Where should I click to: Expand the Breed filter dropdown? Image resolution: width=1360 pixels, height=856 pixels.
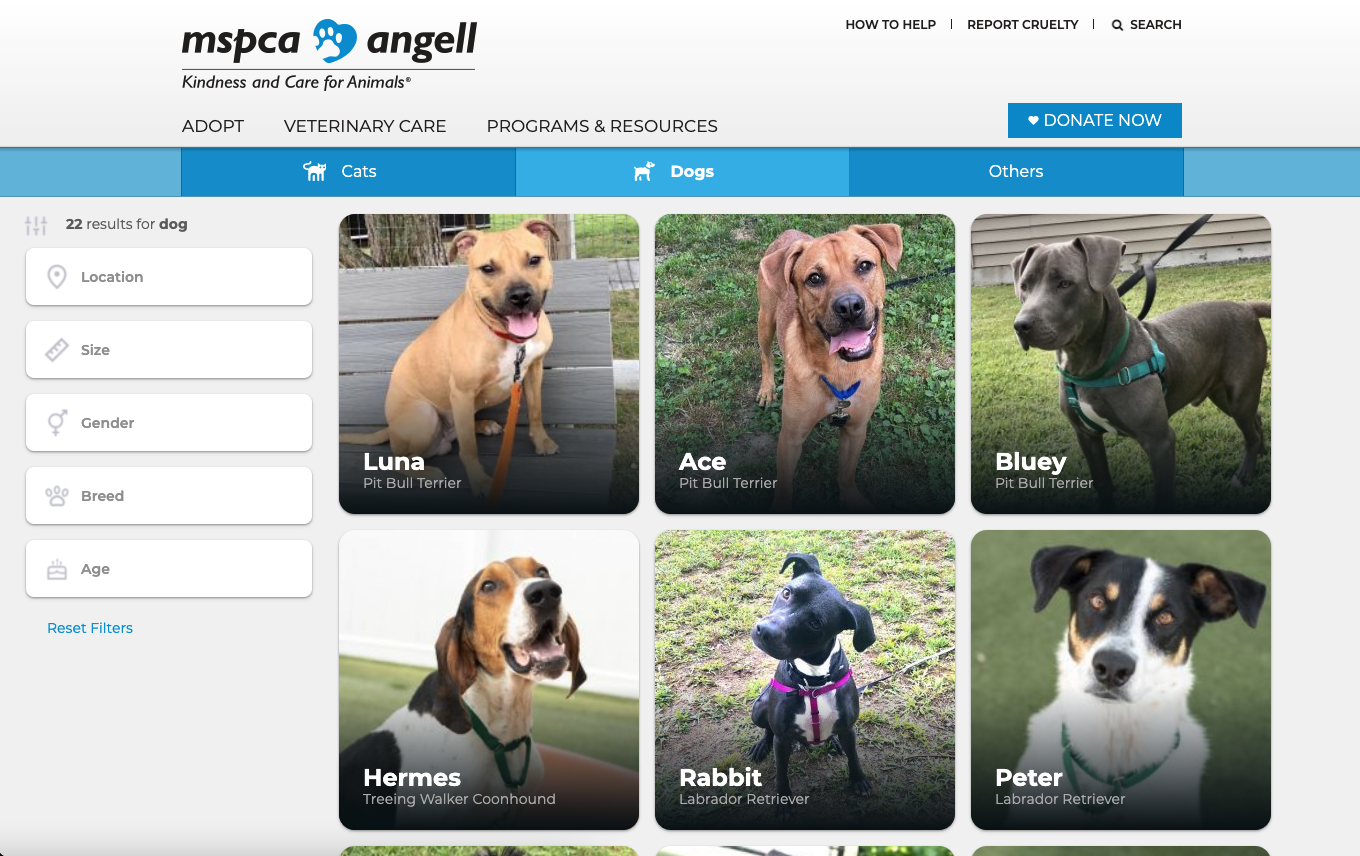(169, 496)
